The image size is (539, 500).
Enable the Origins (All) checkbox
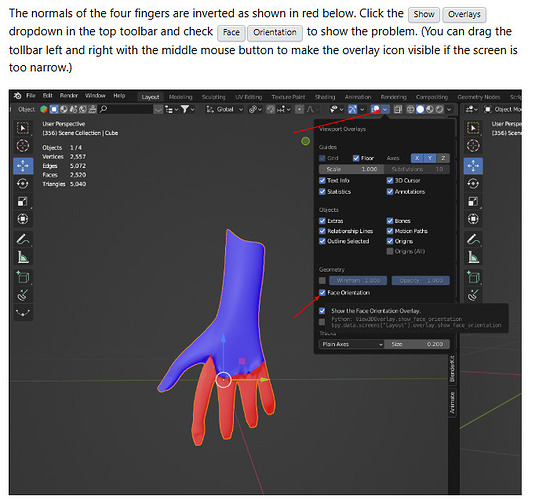point(390,252)
